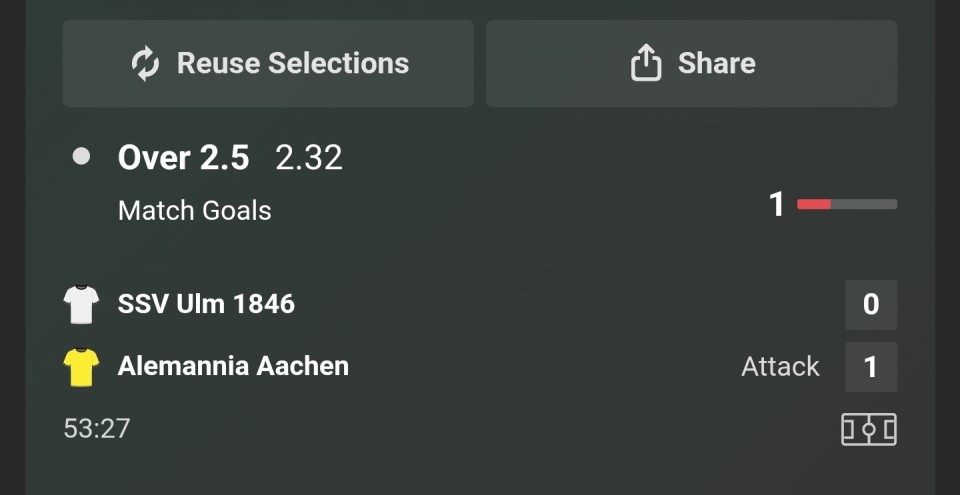Click SSV Ulm's white jersey icon
The height and width of the screenshot is (495, 960).
click(82, 304)
